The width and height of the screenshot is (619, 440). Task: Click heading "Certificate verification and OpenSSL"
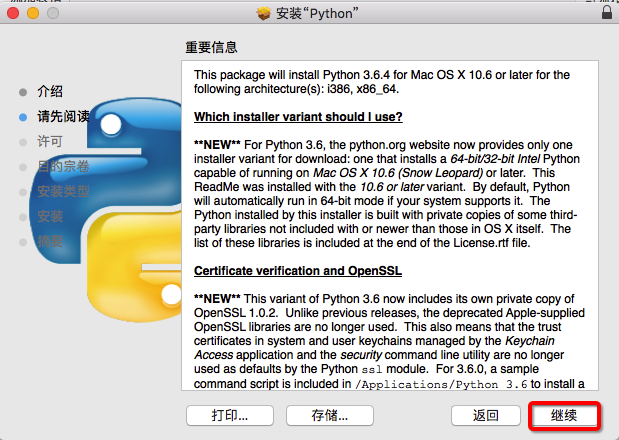(x=298, y=271)
